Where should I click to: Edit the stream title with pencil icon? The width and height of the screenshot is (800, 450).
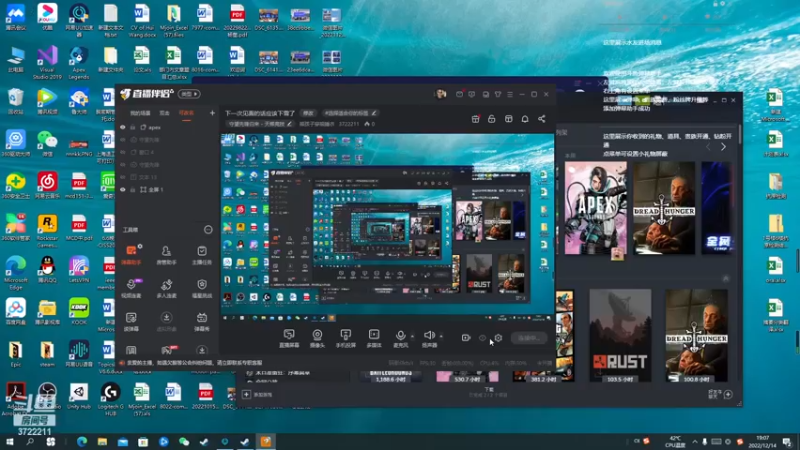tap(374, 113)
